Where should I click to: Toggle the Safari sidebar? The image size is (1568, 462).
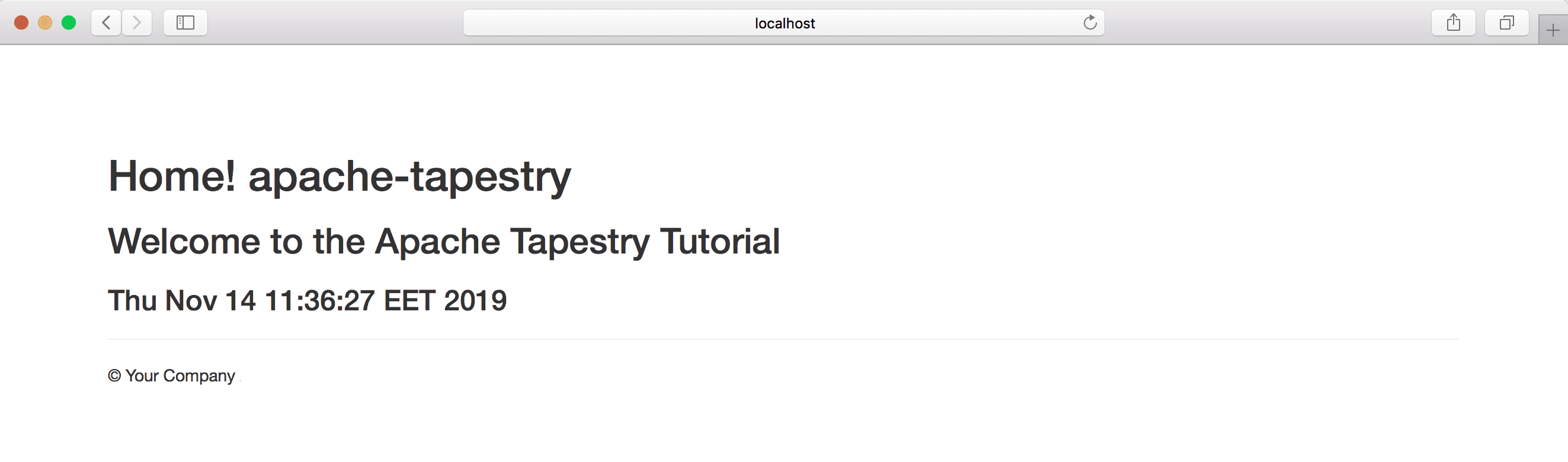click(x=185, y=23)
